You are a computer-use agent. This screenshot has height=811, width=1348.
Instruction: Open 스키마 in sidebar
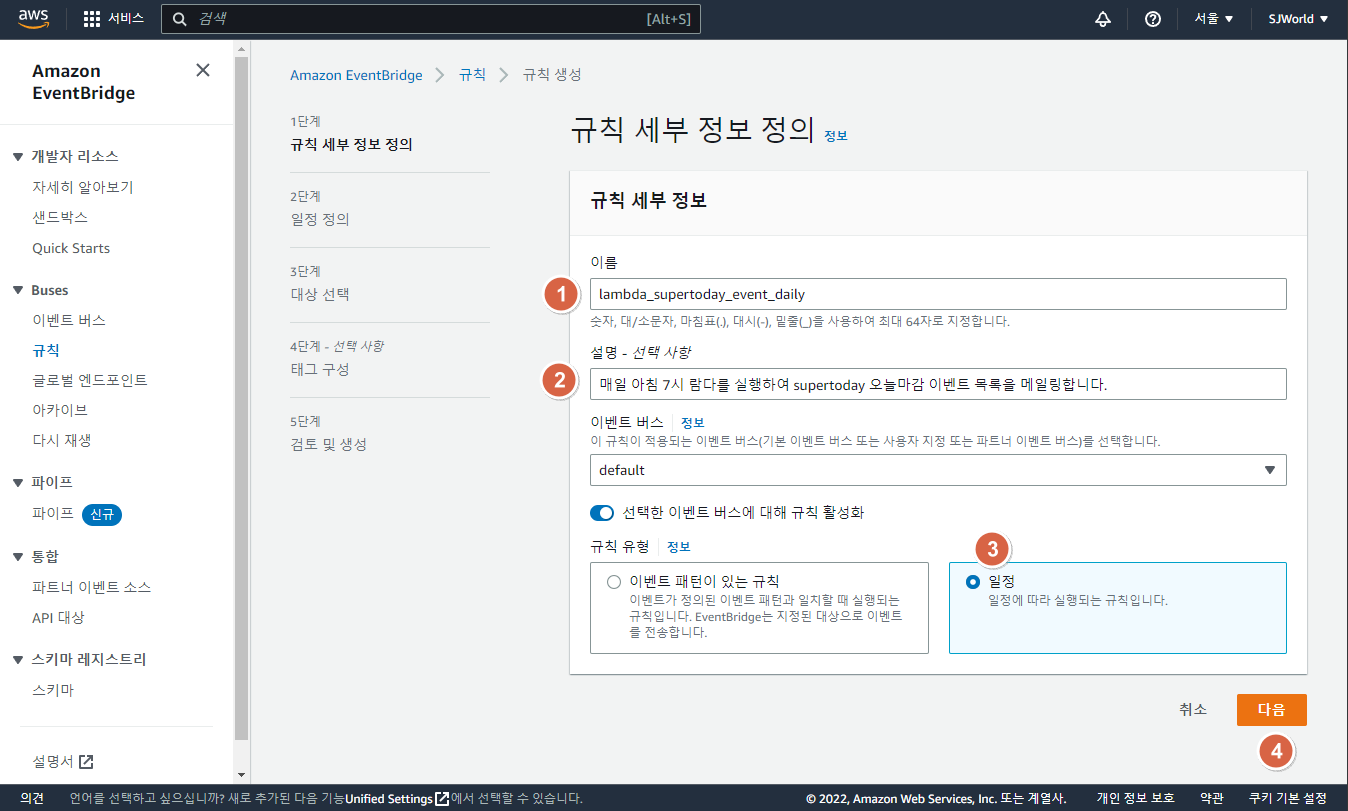click(x=53, y=690)
